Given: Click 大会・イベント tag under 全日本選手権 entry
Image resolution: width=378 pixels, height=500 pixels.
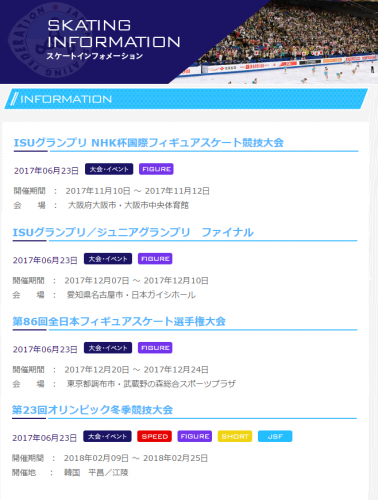Looking at the screenshot, I should [x=108, y=348].
